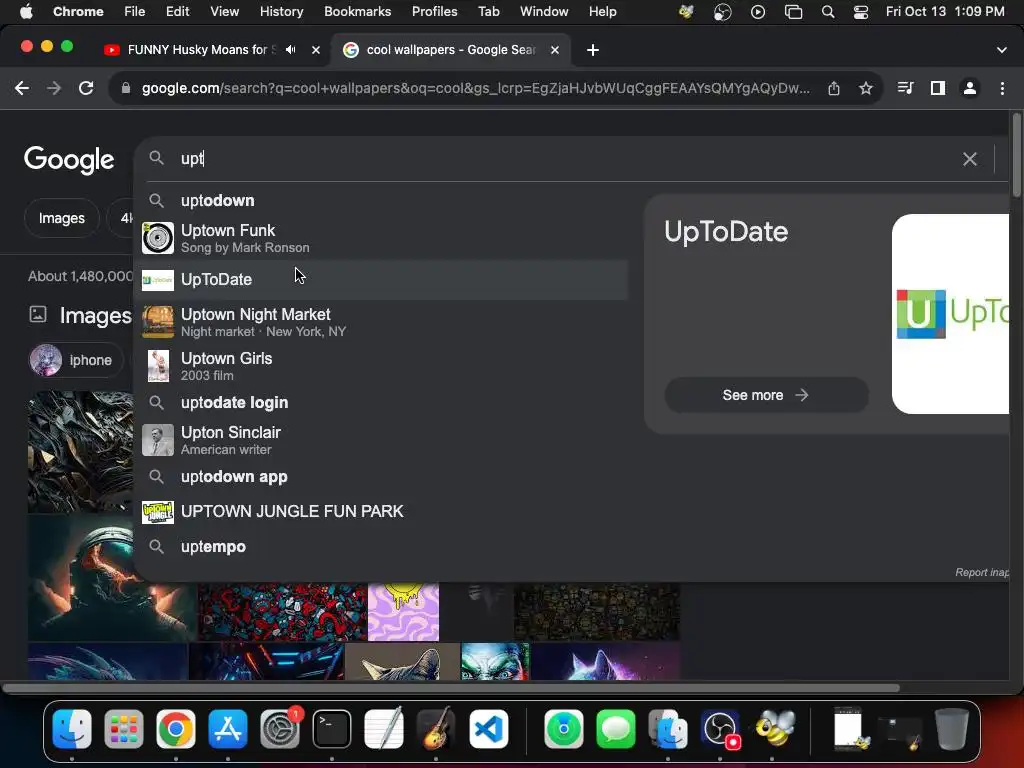Image resolution: width=1024 pixels, height=768 pixels.
Task: Open the Bookmarks menu
Action: click(357, 11)
